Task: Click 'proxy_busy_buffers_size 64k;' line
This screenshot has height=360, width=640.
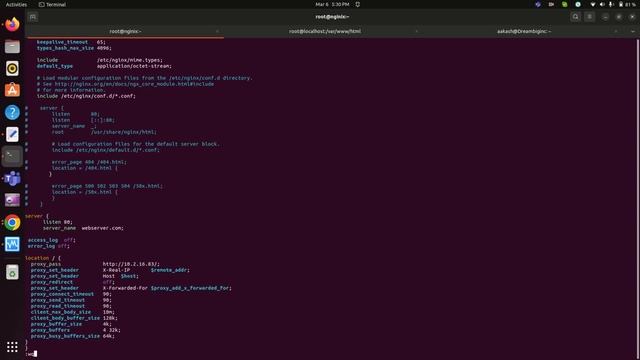Action: [73, 336]
